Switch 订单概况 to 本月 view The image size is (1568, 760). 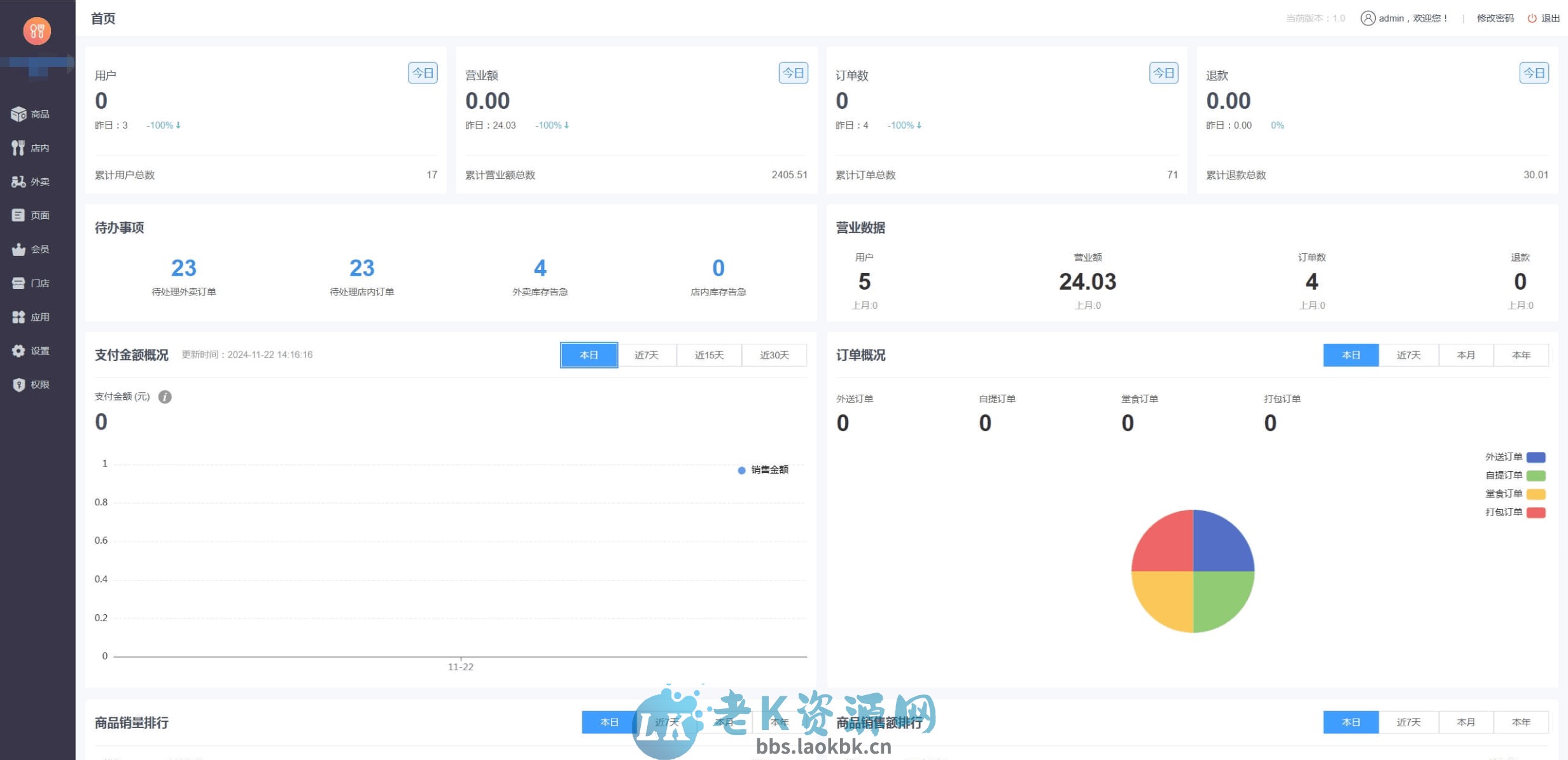1465,355
